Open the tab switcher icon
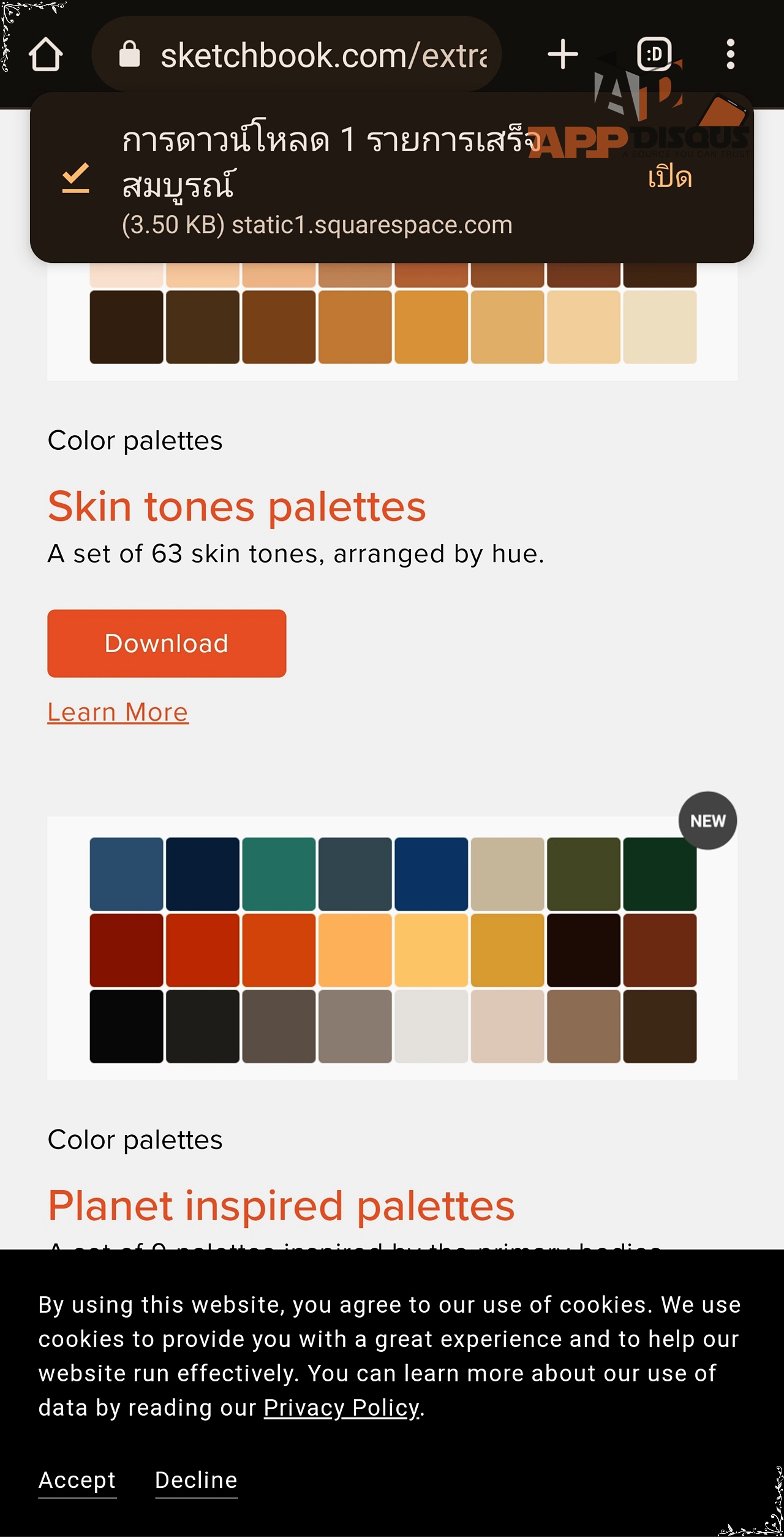 click(x=654, y=55)
